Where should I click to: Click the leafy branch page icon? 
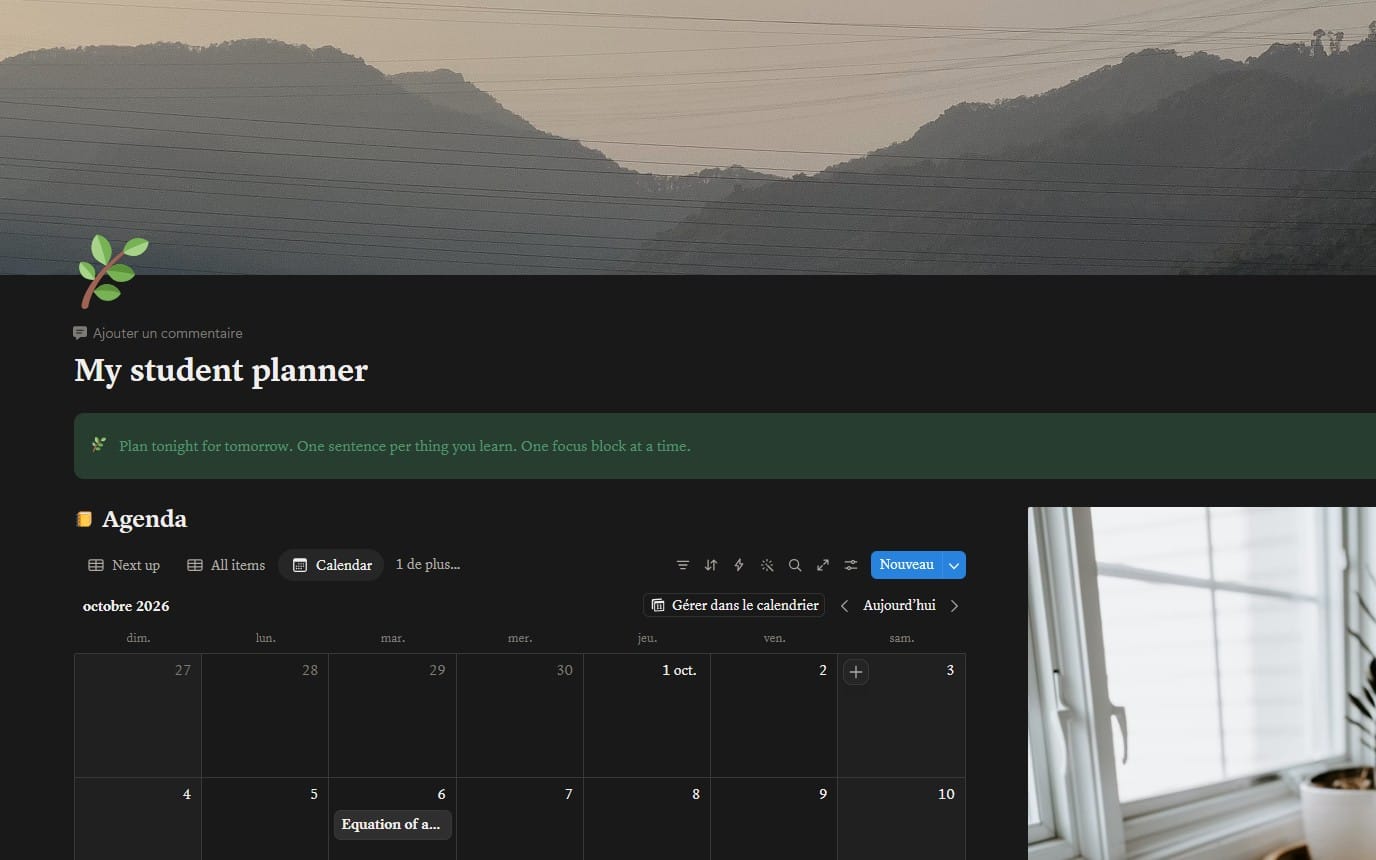(x=113, y=271)
